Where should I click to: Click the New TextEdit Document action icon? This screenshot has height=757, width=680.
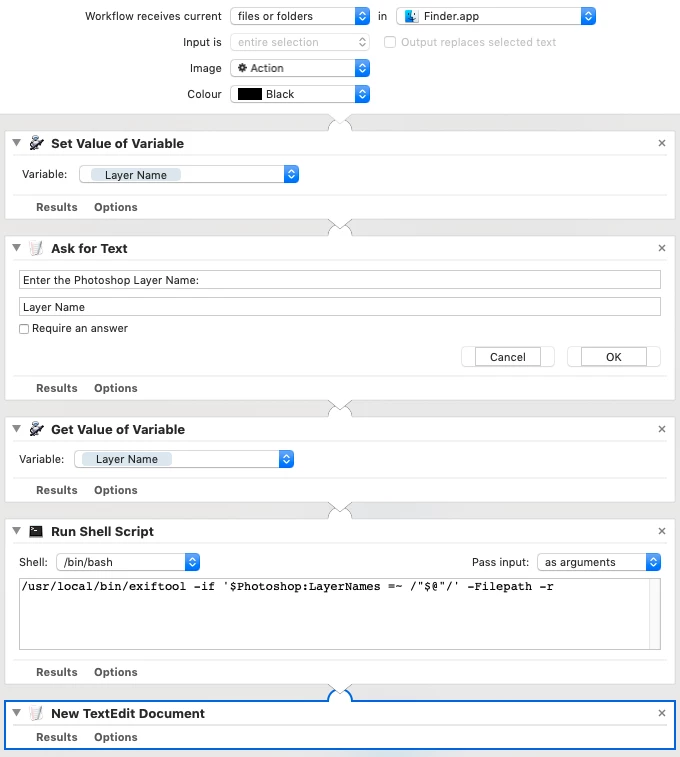[36, 713]
